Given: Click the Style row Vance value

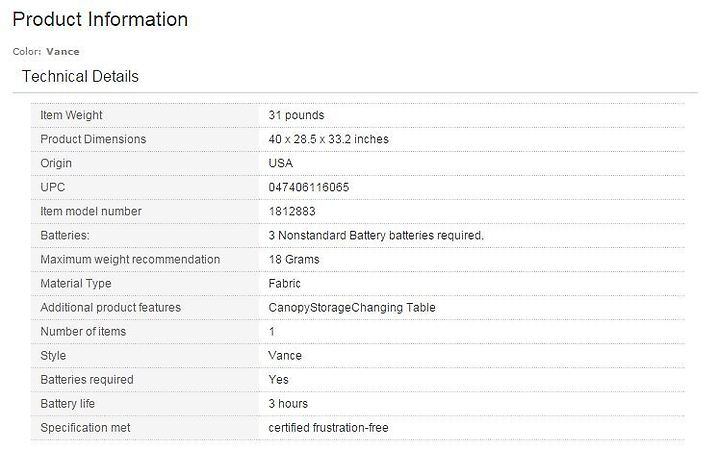Looking at the screenshot, I should pyautogui.click(x=285, y=355).
